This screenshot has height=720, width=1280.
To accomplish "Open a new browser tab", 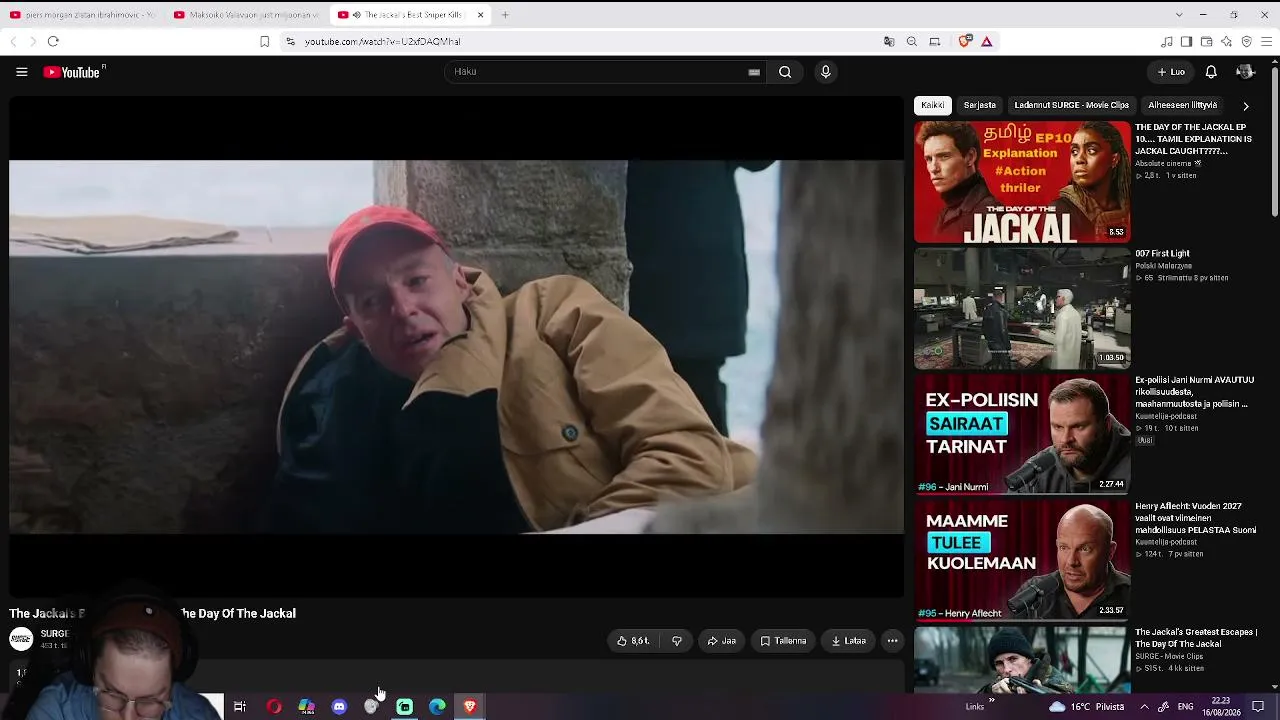I will click(505, 15).
